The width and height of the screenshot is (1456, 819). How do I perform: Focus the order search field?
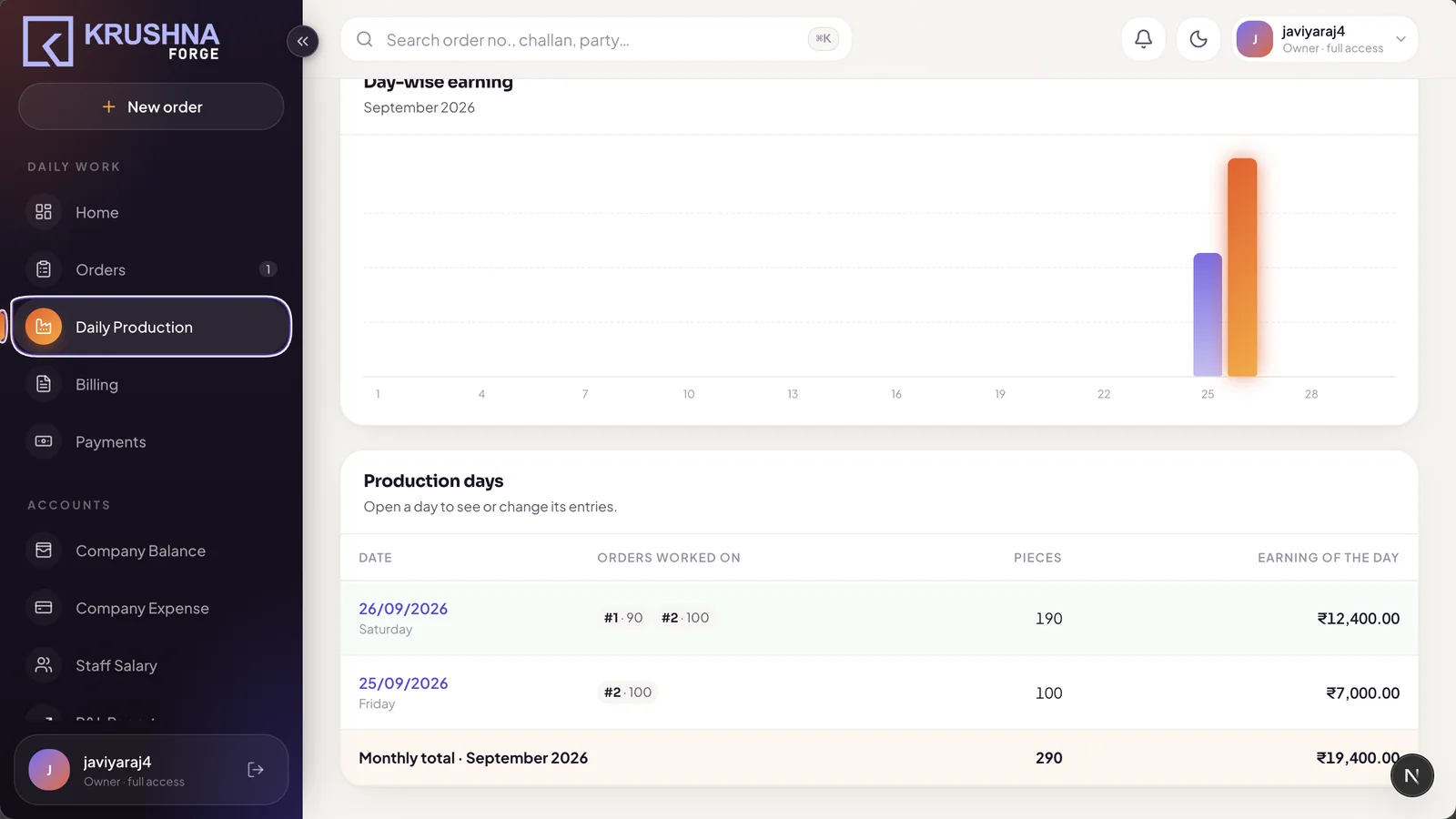pyautogui.click(x=596, y=39)
